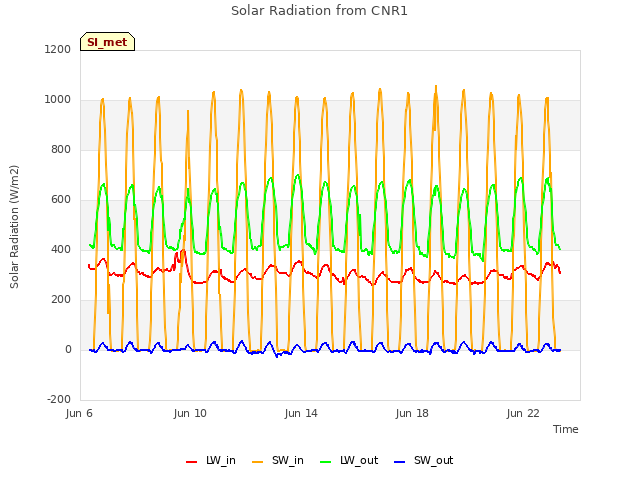Click the Time axis label

click(x=566, y=429)
